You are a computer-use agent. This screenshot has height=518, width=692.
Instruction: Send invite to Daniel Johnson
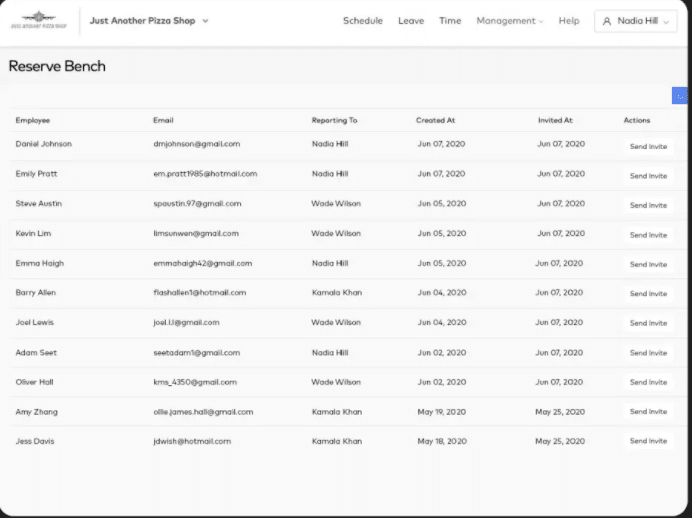pos(648,146)
